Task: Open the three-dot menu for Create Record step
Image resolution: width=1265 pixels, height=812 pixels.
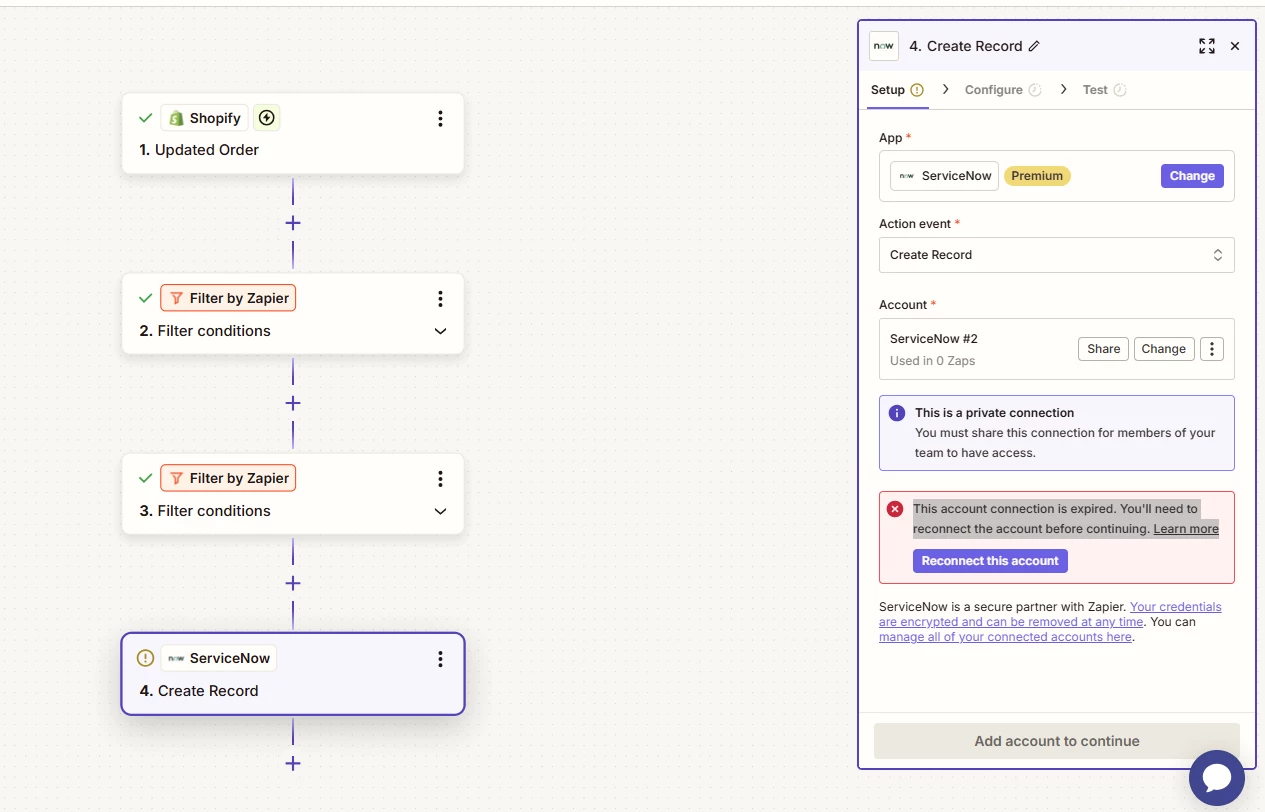Action: [440, 659]
